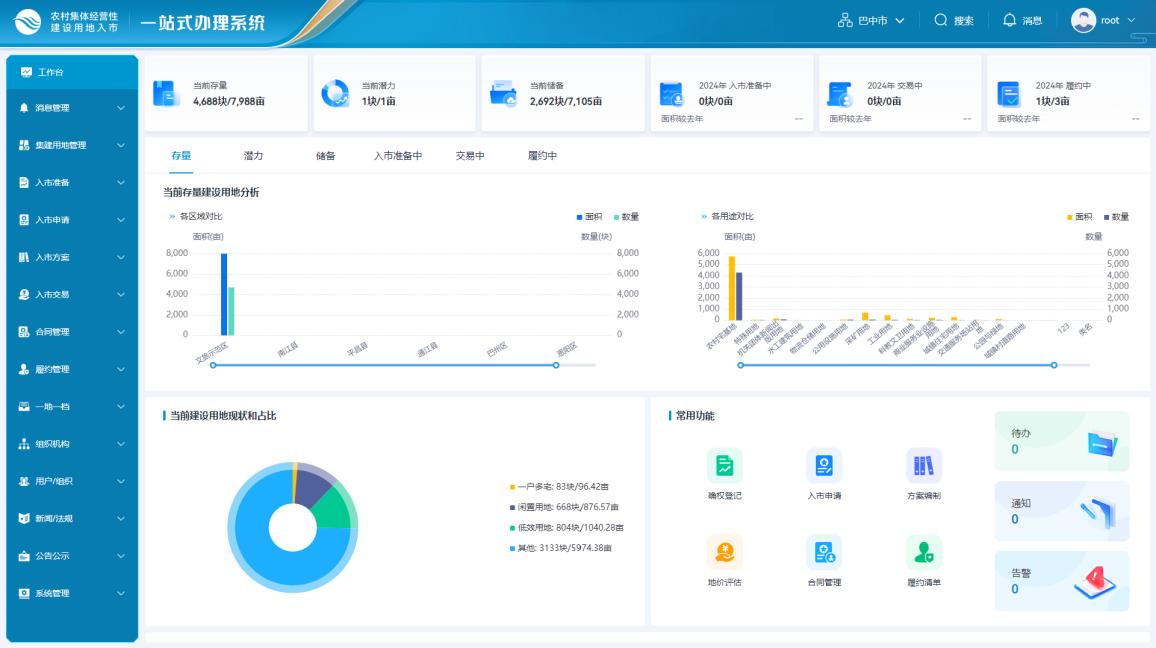Switch to the 履约中 tab
1156x648 pixels.
542,156
